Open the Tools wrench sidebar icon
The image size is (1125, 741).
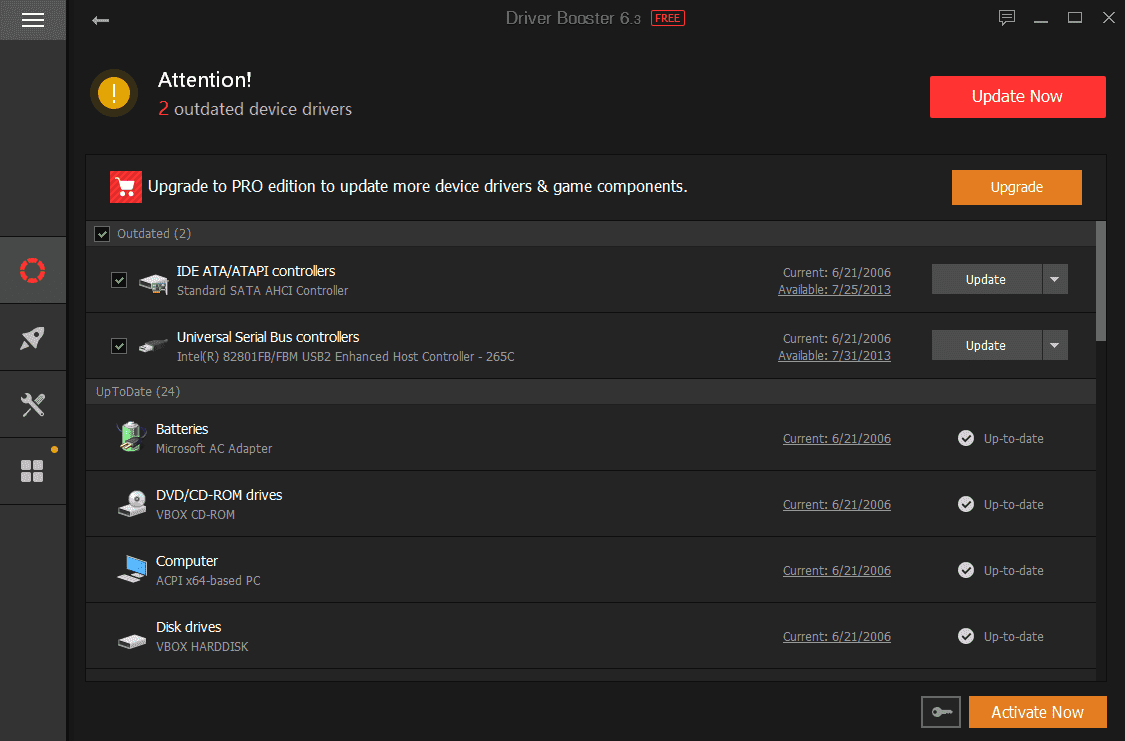[32, 405]
